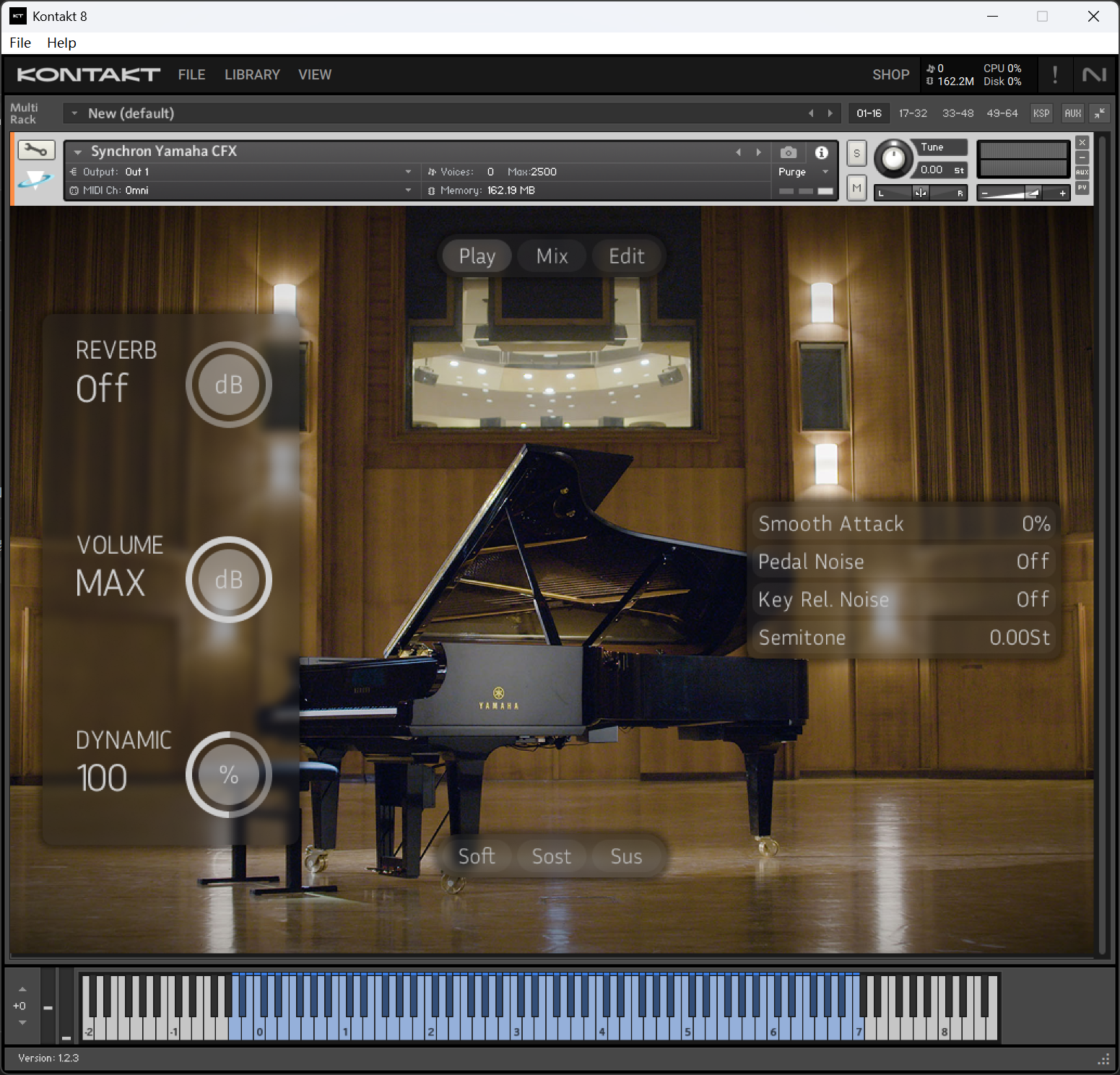1120x1075 pixels.
Task: Go to previous instrument with left arrow
Action: click(738, 152)
